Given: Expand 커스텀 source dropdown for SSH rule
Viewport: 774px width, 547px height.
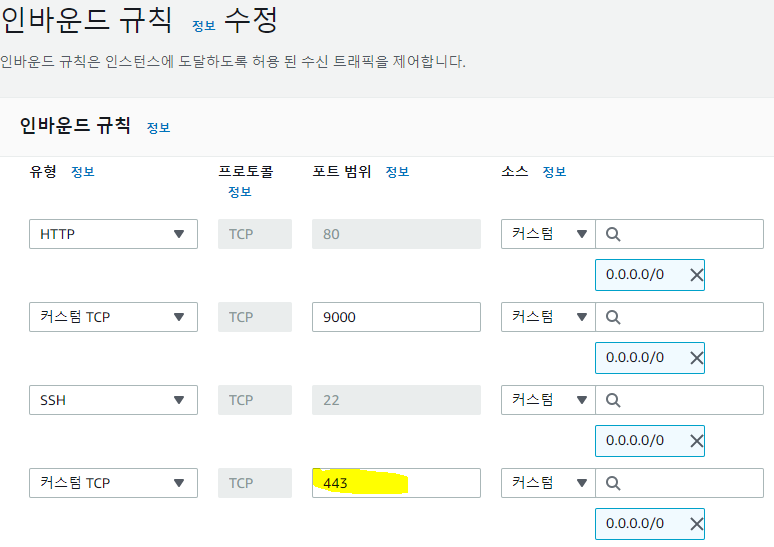Looking at the screenshot, I should pyautogui.click(x=548, y=400).
